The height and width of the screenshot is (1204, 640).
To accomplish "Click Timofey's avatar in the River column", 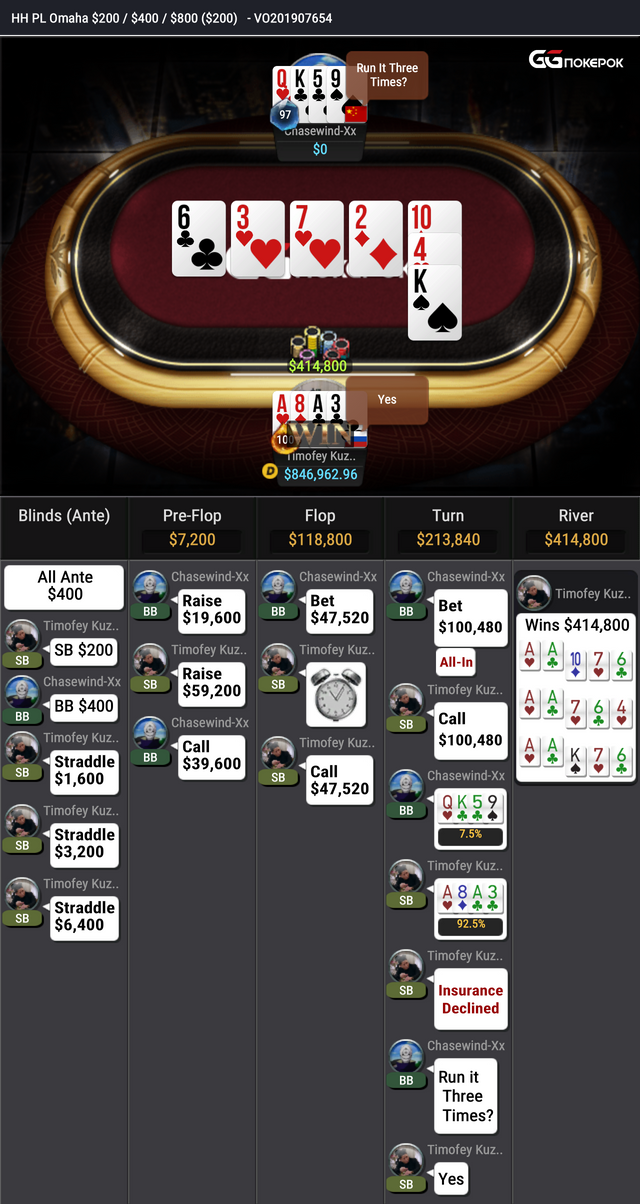I will tap(534, 593).
